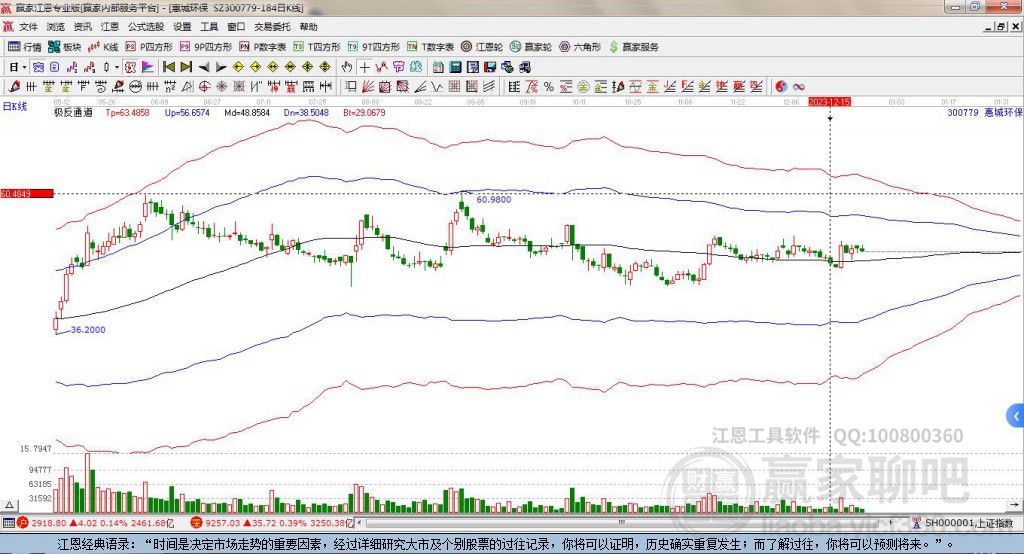
Task: Open the 浏览 menu
Action: [56, 27]
